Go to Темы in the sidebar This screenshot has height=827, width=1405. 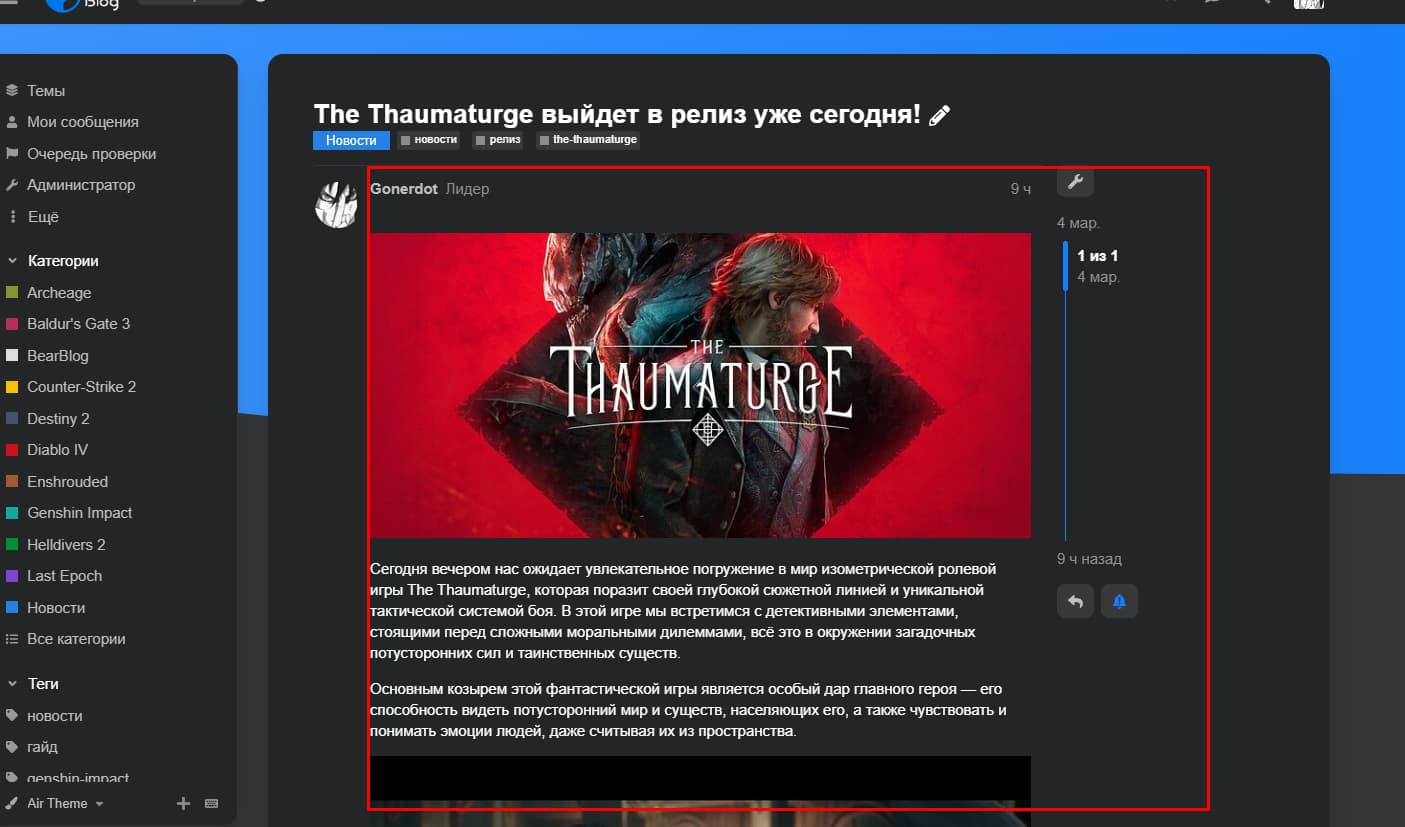(45, 91)
